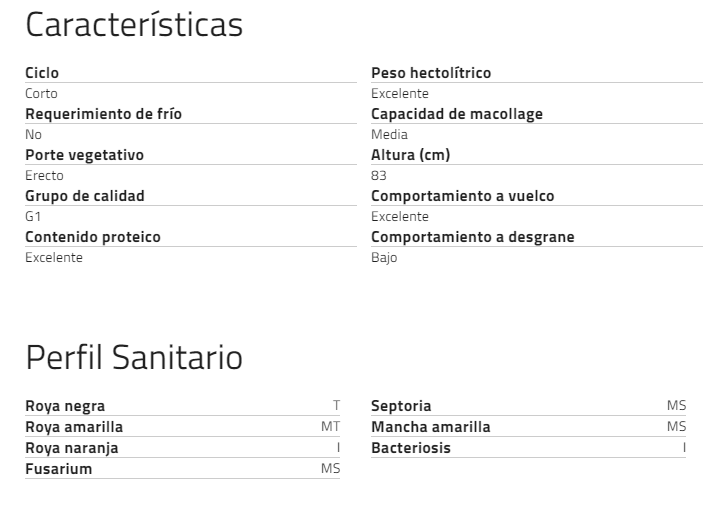Click the Altura (cm) label
Image resolution: width=716 pixels, height=508 pixels.
coord(411,155)
